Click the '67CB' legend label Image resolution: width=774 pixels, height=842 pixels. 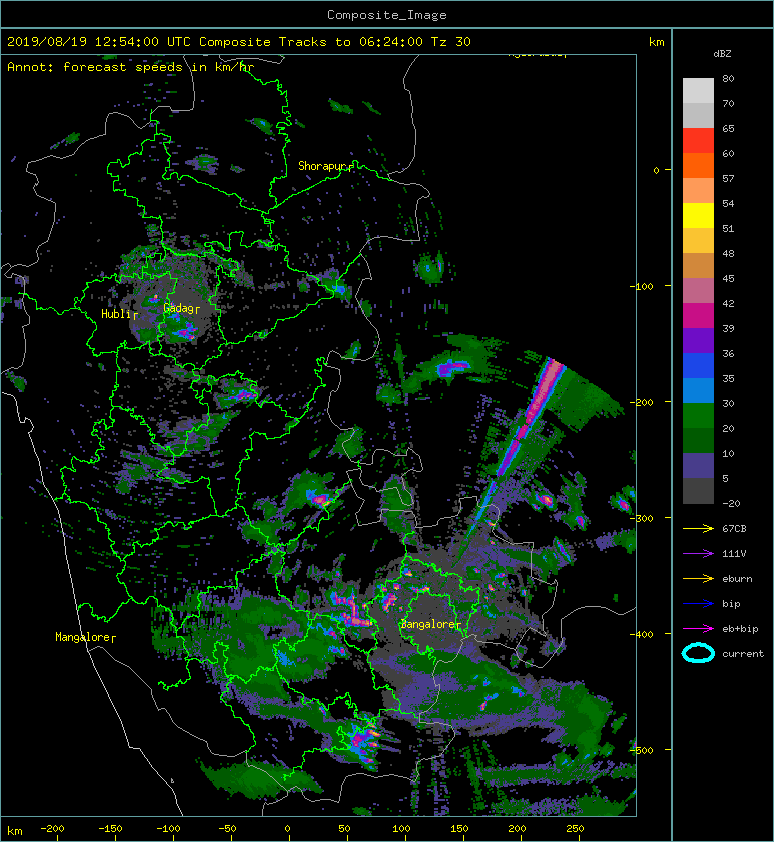click(x=734, y=528)
